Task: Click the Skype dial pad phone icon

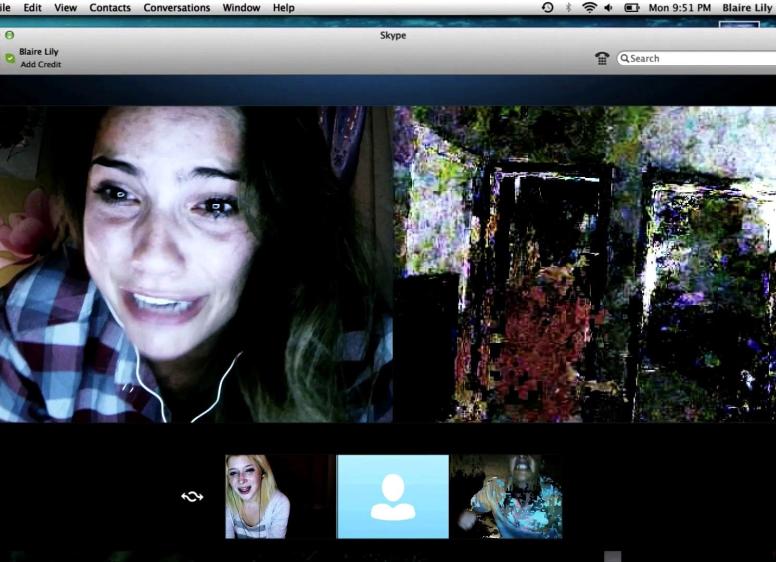Action: coord(602,58)
